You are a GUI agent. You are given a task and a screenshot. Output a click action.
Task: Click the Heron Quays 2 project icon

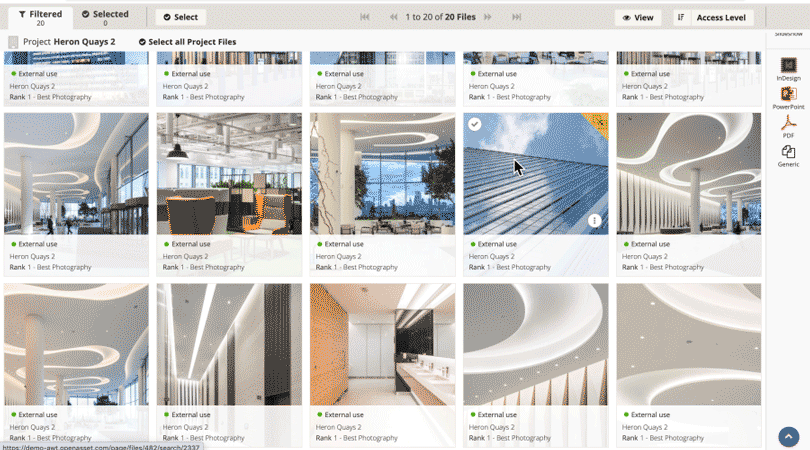point(13,42)
